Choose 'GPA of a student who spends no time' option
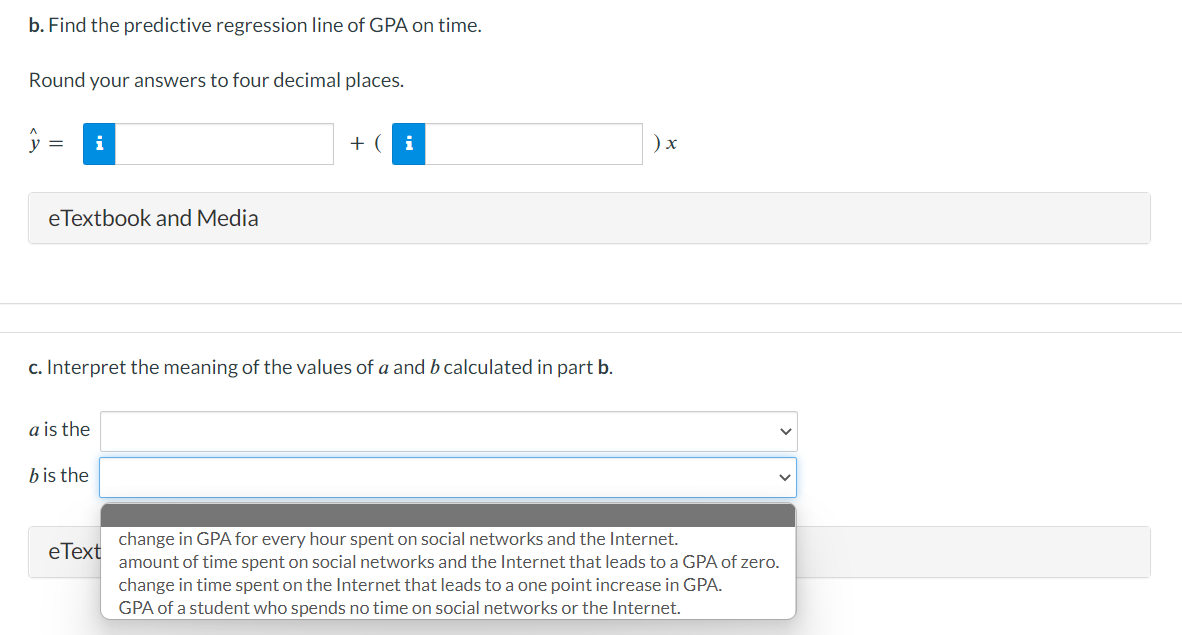This screenshot has height=635, width=1182. point(400,608)
